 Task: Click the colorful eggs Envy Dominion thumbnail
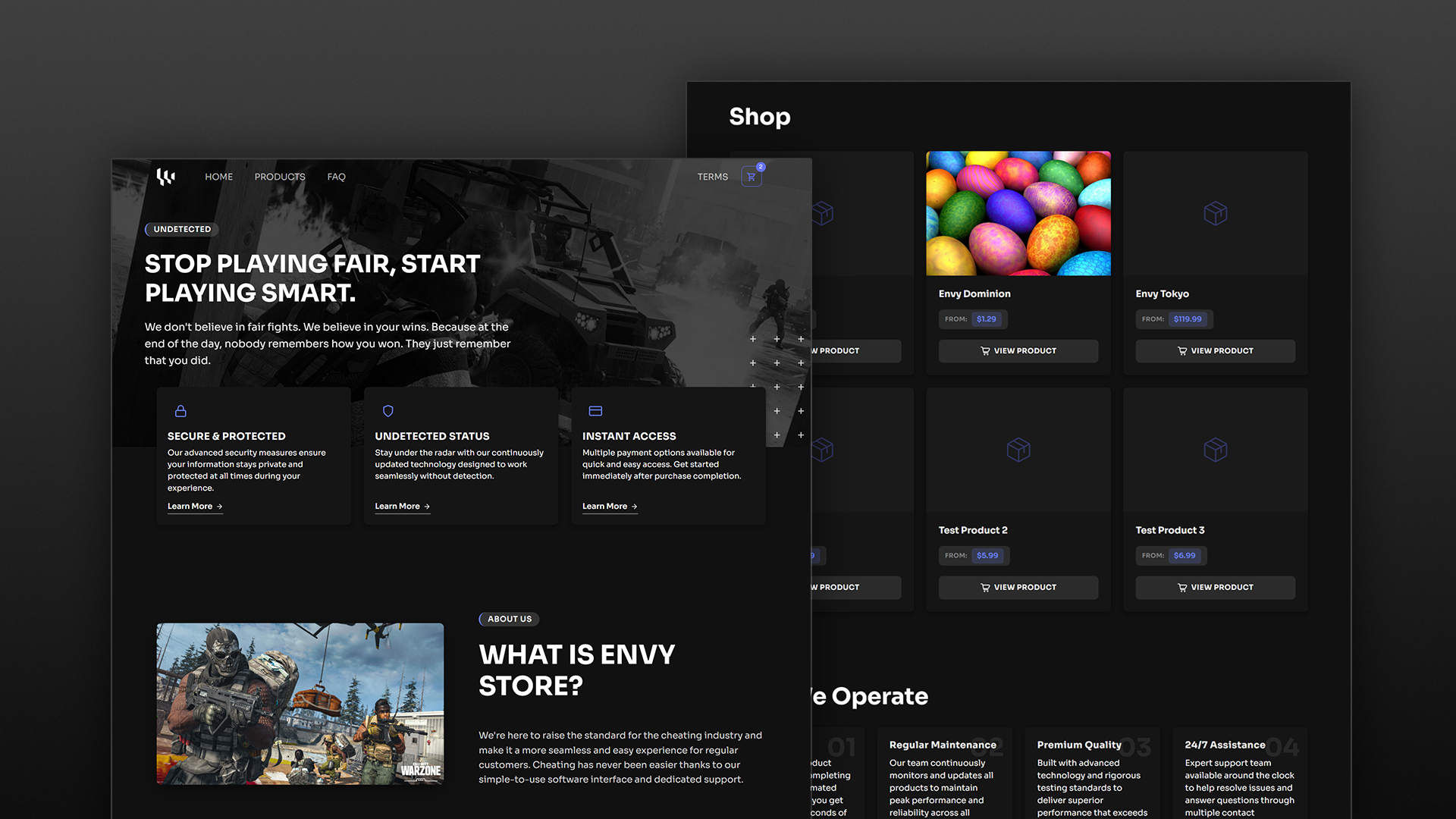tap(1018, 213)
